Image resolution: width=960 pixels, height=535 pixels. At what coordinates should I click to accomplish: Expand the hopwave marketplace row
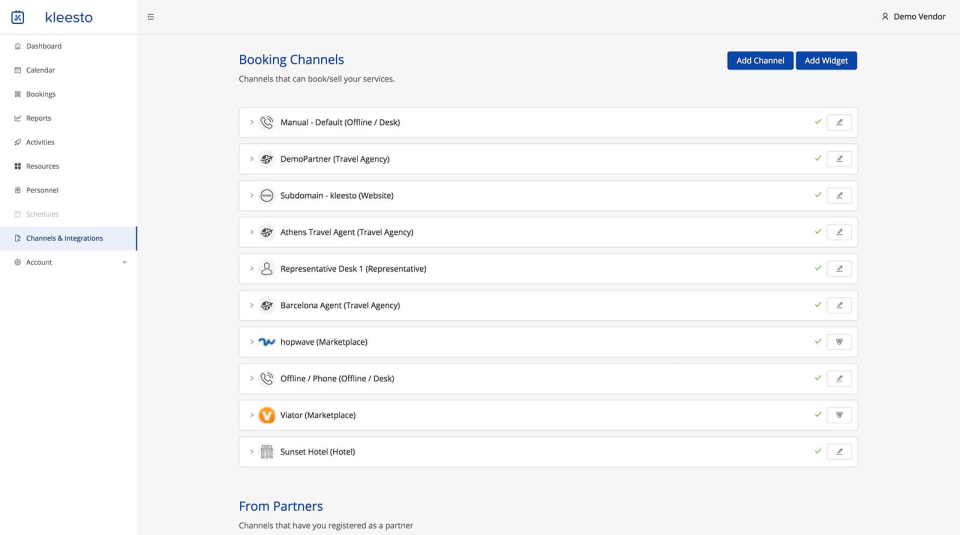tap(252, 342)
